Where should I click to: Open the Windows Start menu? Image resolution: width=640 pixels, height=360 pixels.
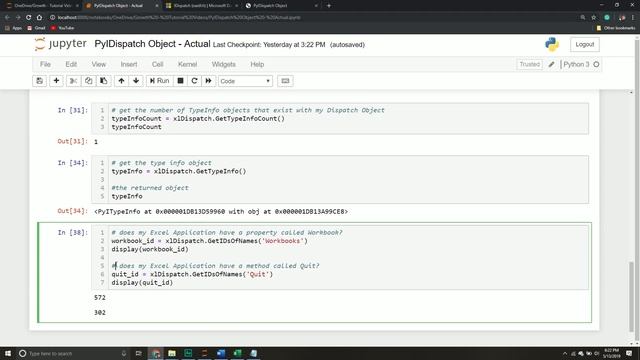click(x=7, y=353)
